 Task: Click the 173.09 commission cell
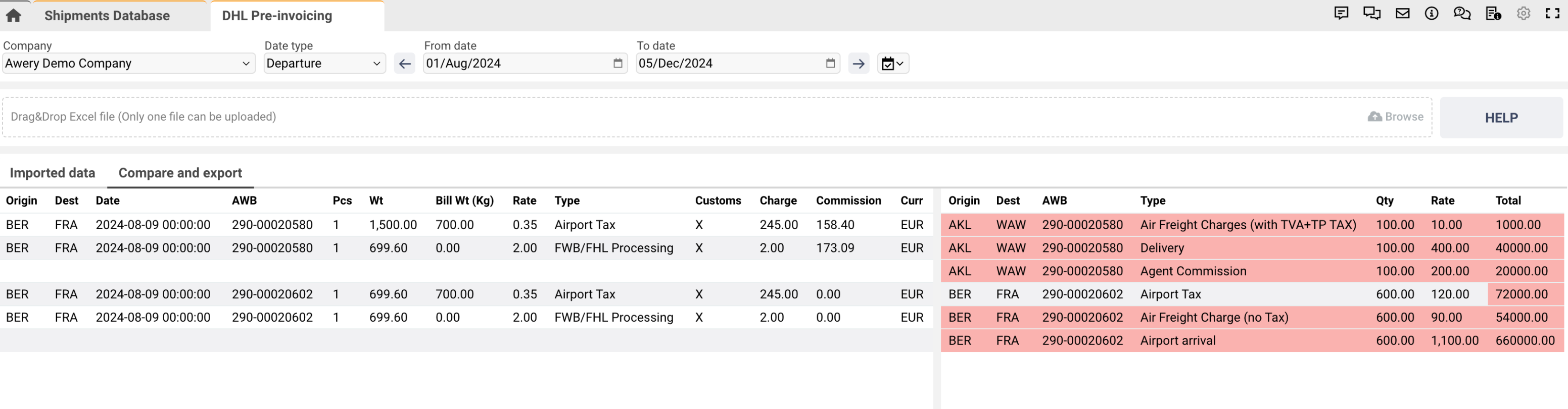[835, 248]
